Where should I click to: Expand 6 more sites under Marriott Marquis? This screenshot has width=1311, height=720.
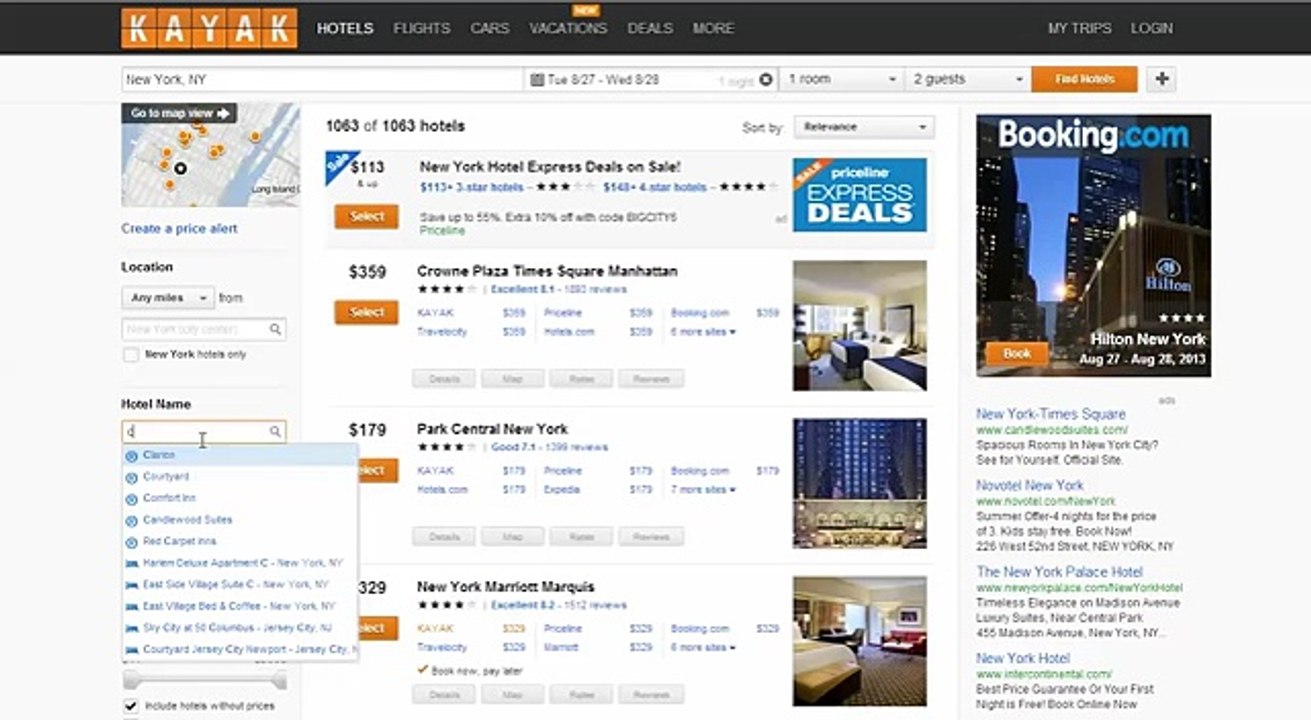(703, 648)
